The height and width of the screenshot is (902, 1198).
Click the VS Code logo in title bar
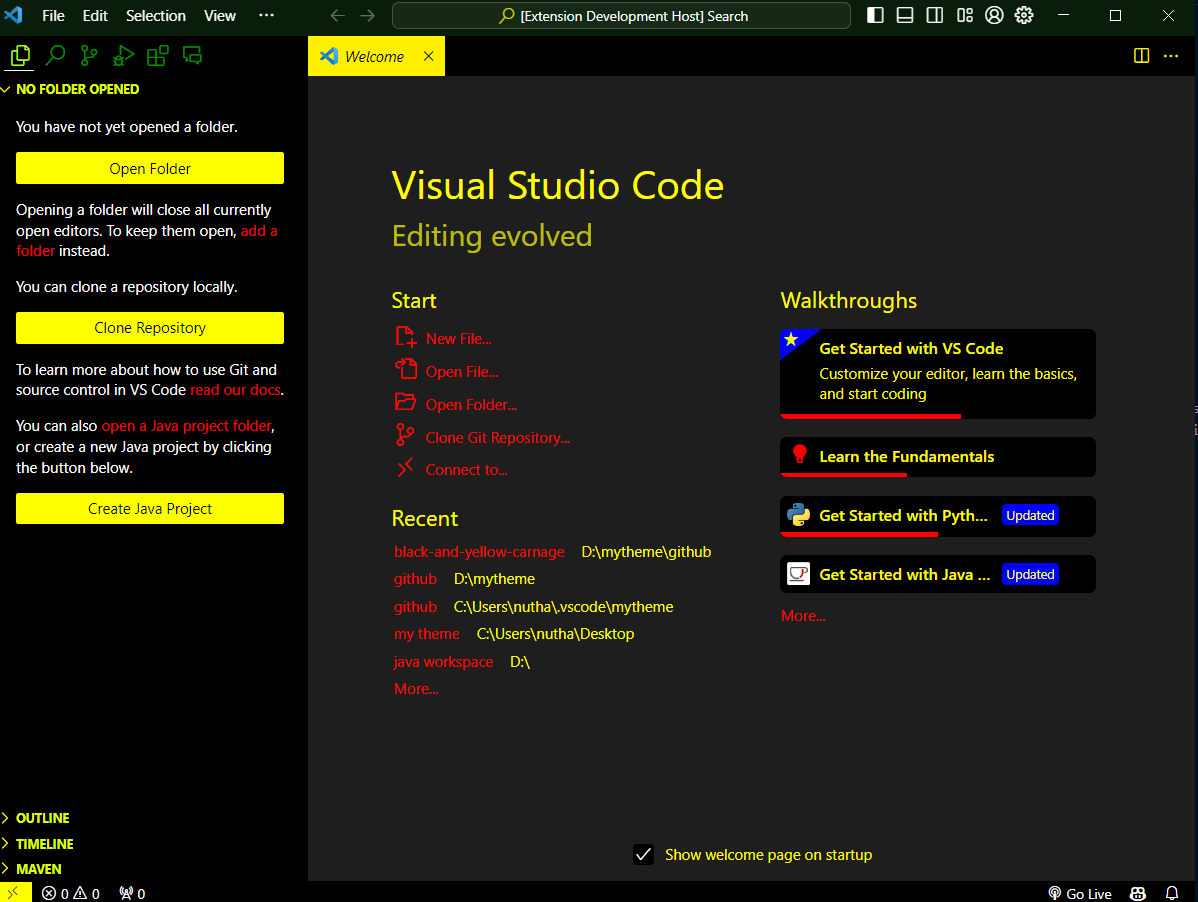click(x=14, y=15)
